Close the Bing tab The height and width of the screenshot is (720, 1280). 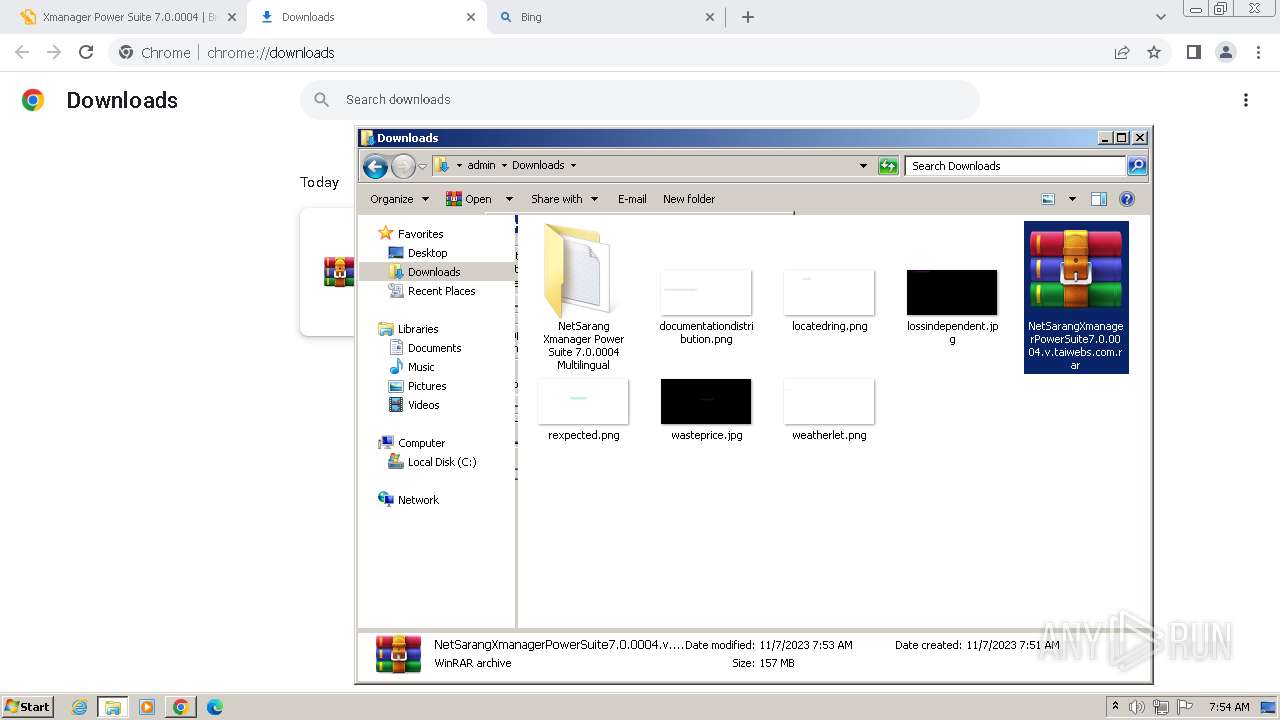[x=710, y=17]
